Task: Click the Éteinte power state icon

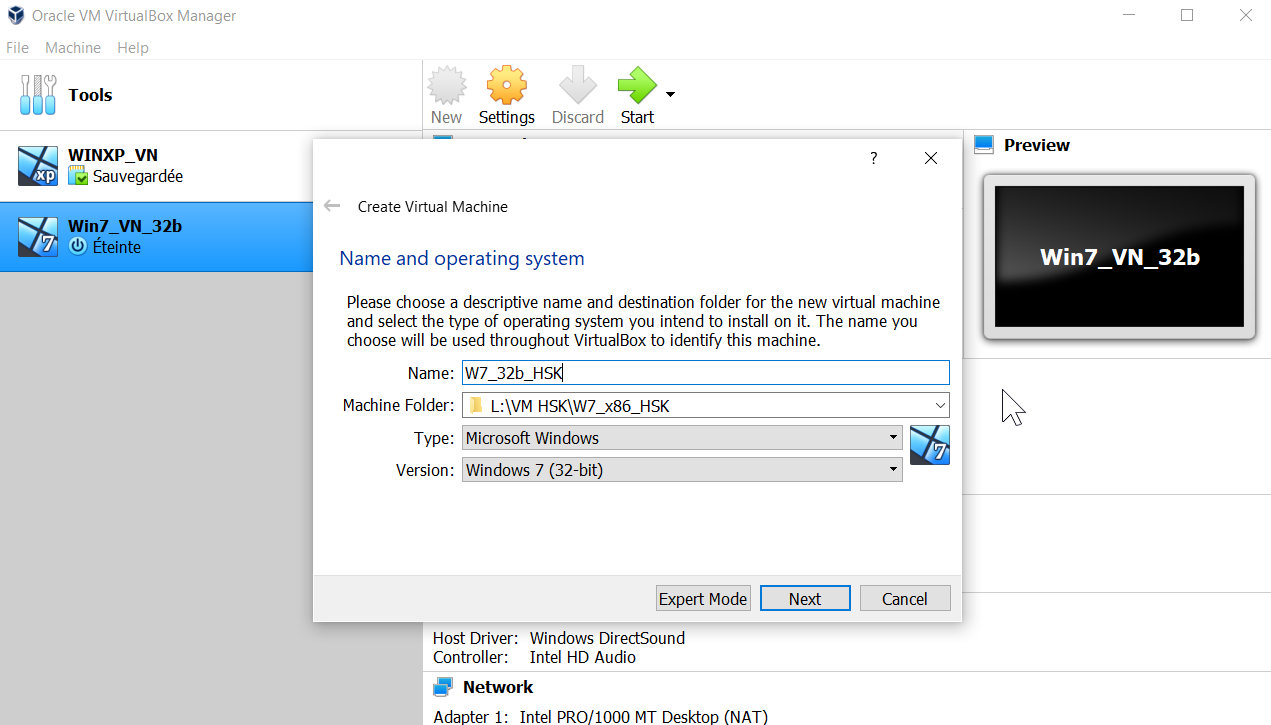Action: (x=78, y=247)
